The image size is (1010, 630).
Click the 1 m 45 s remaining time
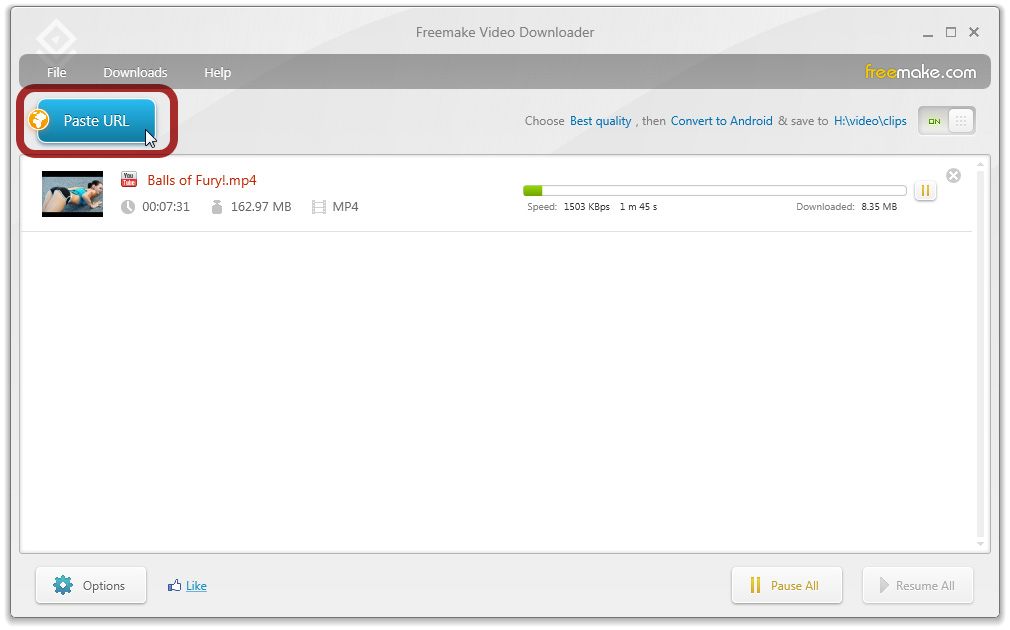(638, 207)
